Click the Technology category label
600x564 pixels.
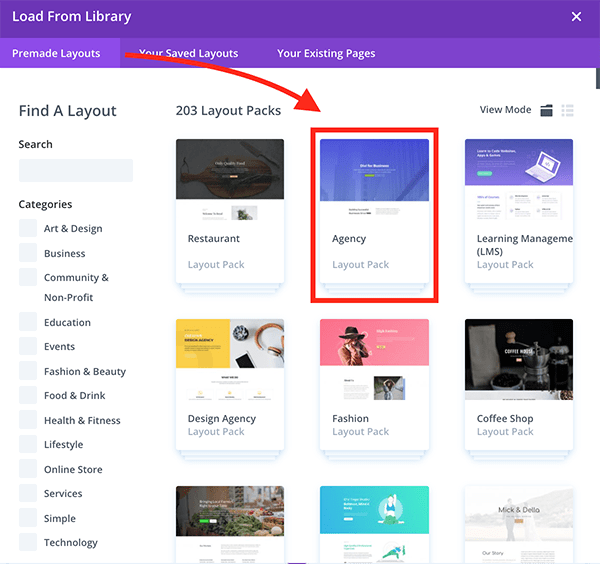tap(71, 543)
